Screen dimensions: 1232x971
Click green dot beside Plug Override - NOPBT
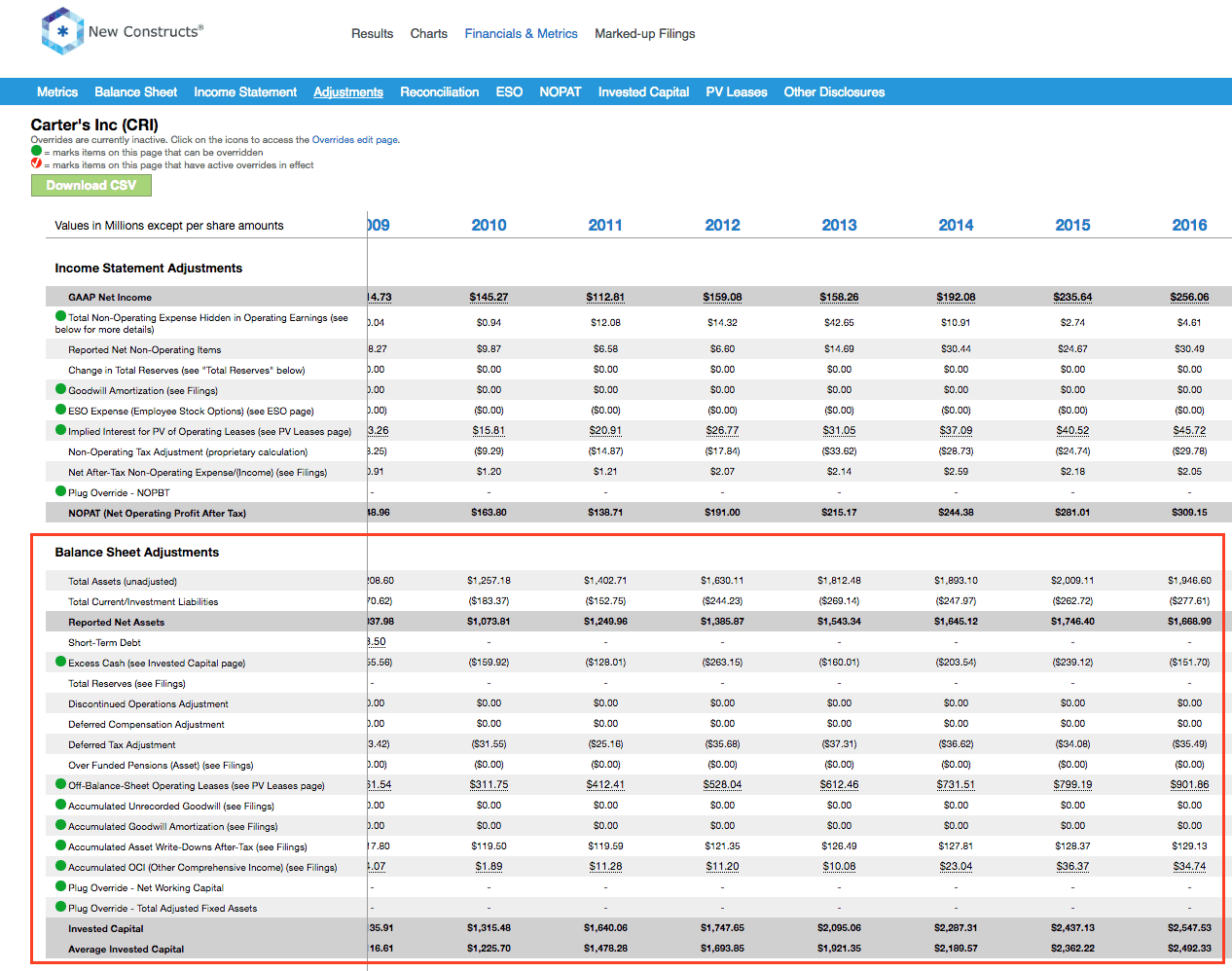(60, 491)
